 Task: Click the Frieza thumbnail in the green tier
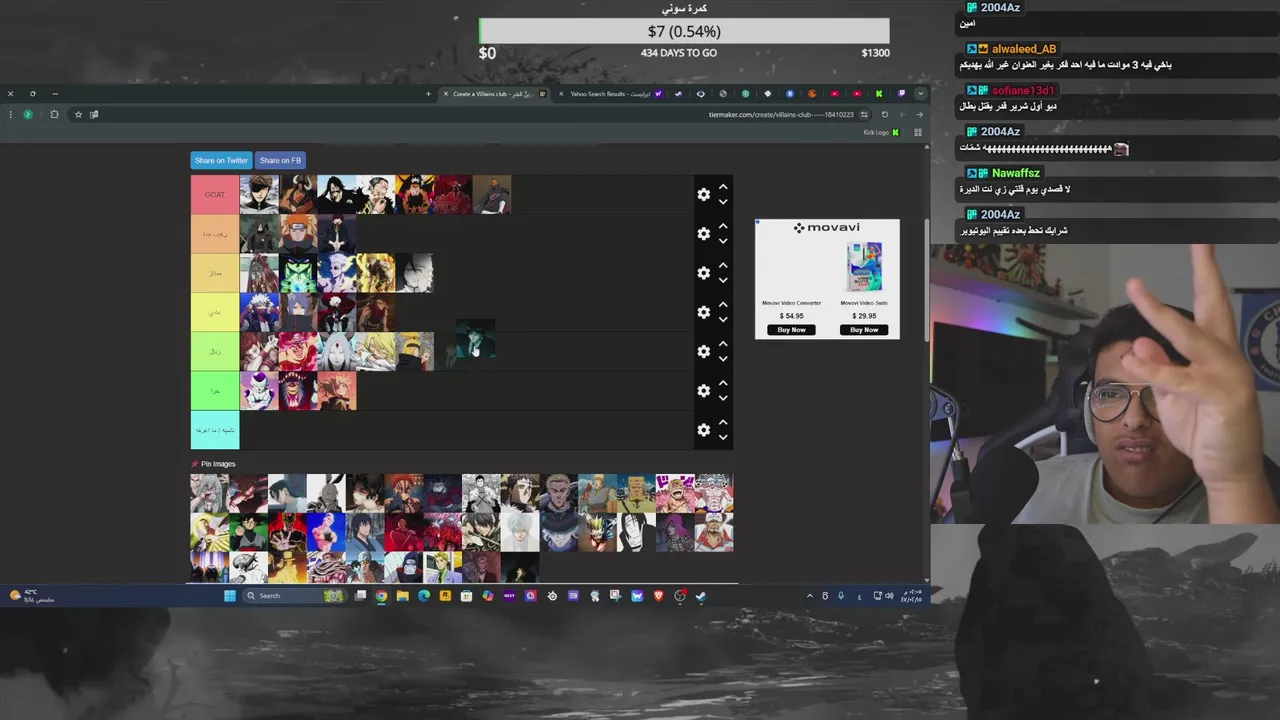pos(259,390)
